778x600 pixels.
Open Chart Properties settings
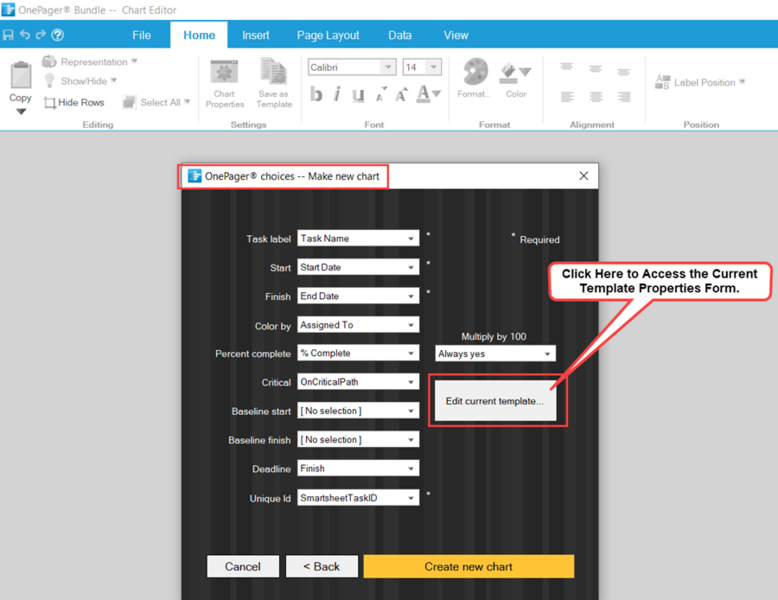pyautogui.click(x=225, y=84)
